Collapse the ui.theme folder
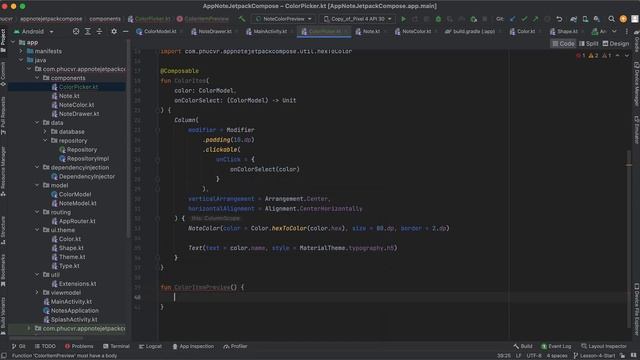Screen dimensions: 640x360 (x=37, y=230)
